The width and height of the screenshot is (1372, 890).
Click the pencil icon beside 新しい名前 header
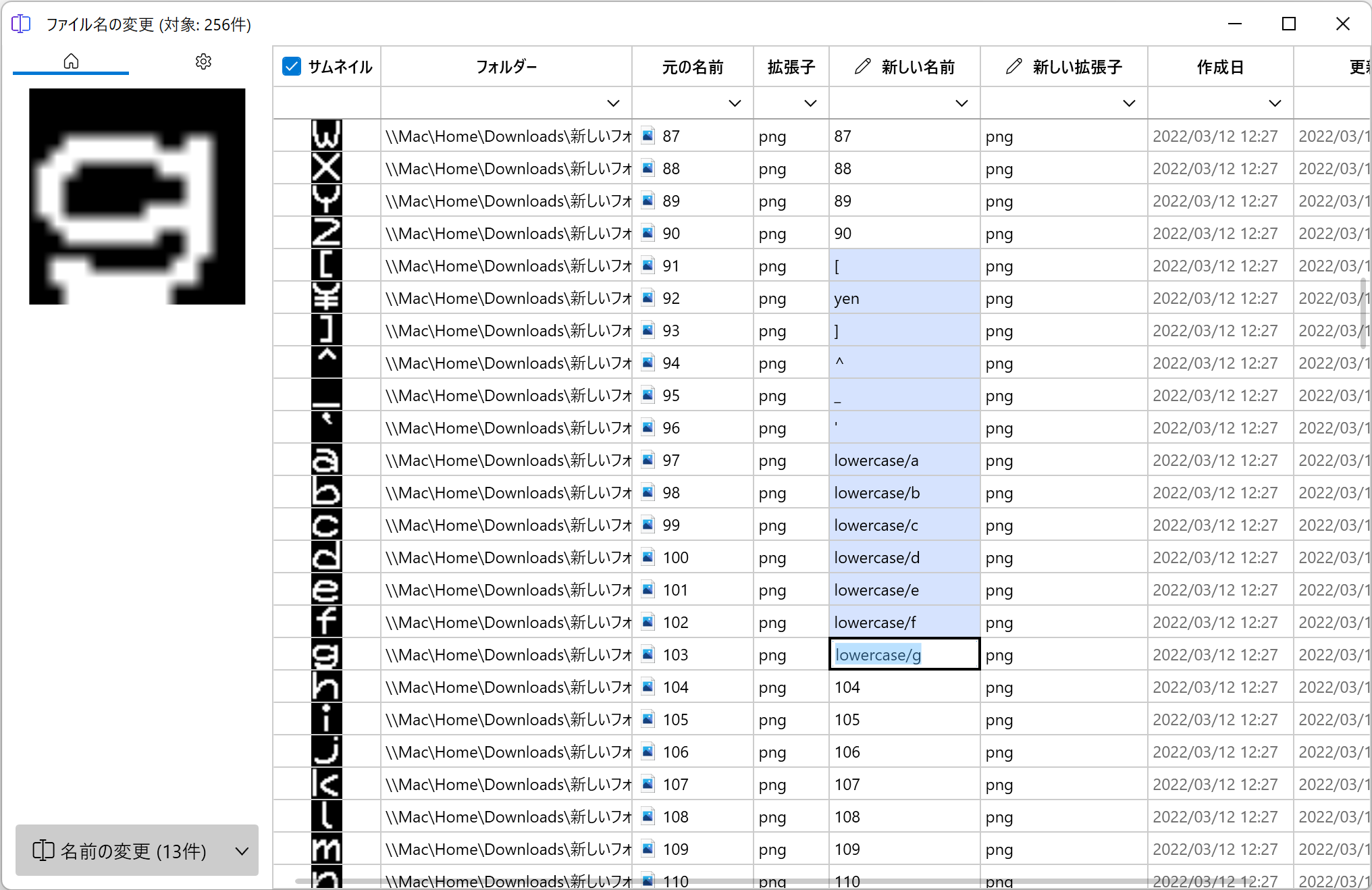click(x=862, y=66)
